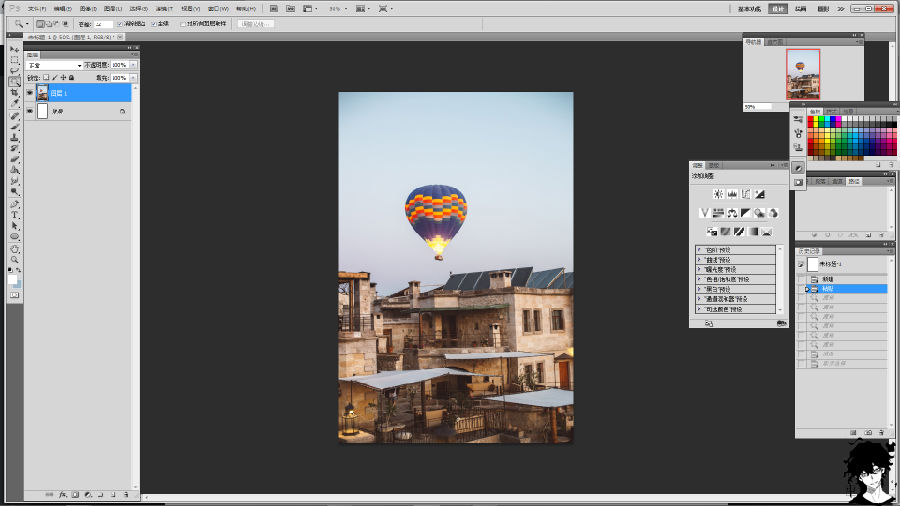Click the Color Balance adjustment icon
This screenshot has width=900, height=506.
(x=732, y=213)
